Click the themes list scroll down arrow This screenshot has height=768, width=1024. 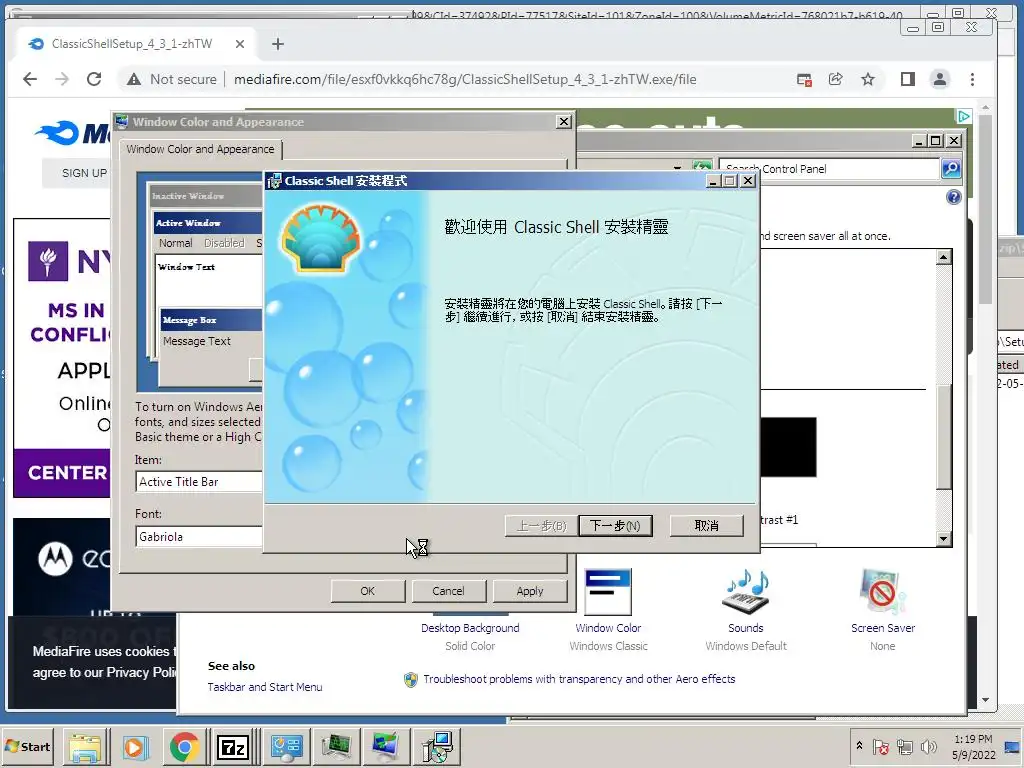click(x=944, y=539)
